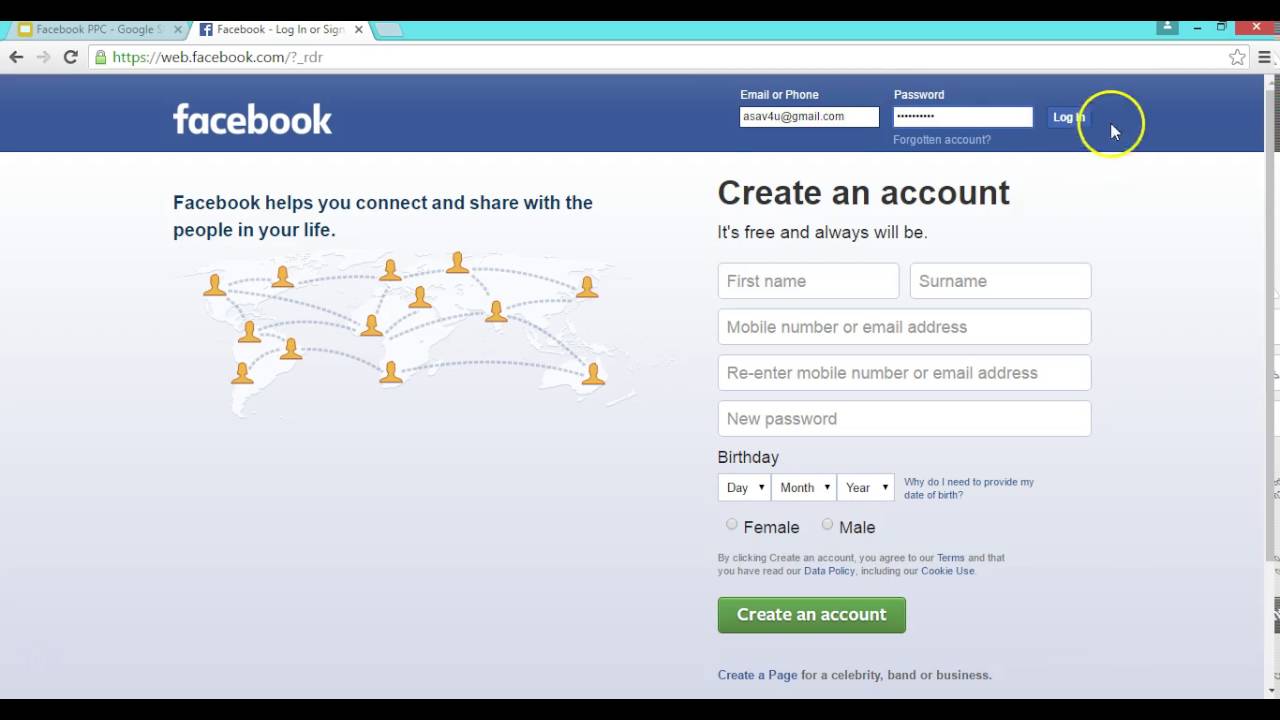Focus the Email or Phone login field
Image resolution: width=1280 pixels, height=720 pixels.
click(x=809, y=117)
